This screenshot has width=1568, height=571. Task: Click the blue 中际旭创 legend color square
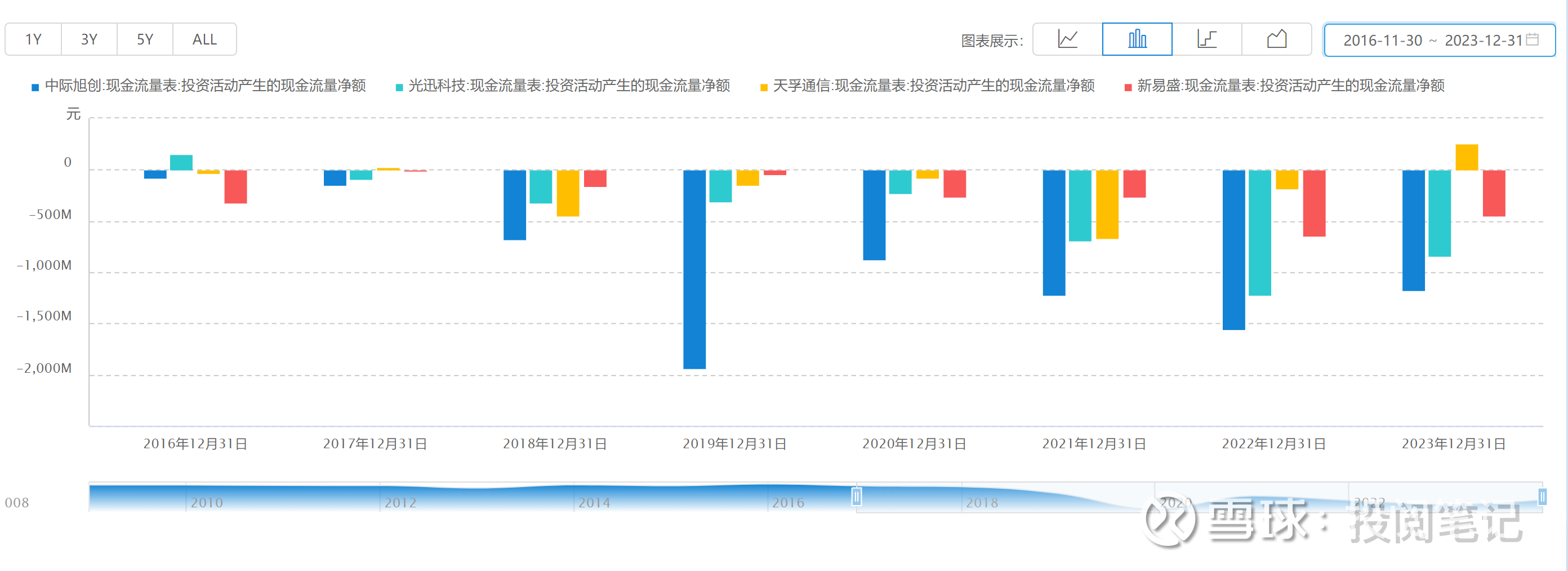[x=35, y=88]
